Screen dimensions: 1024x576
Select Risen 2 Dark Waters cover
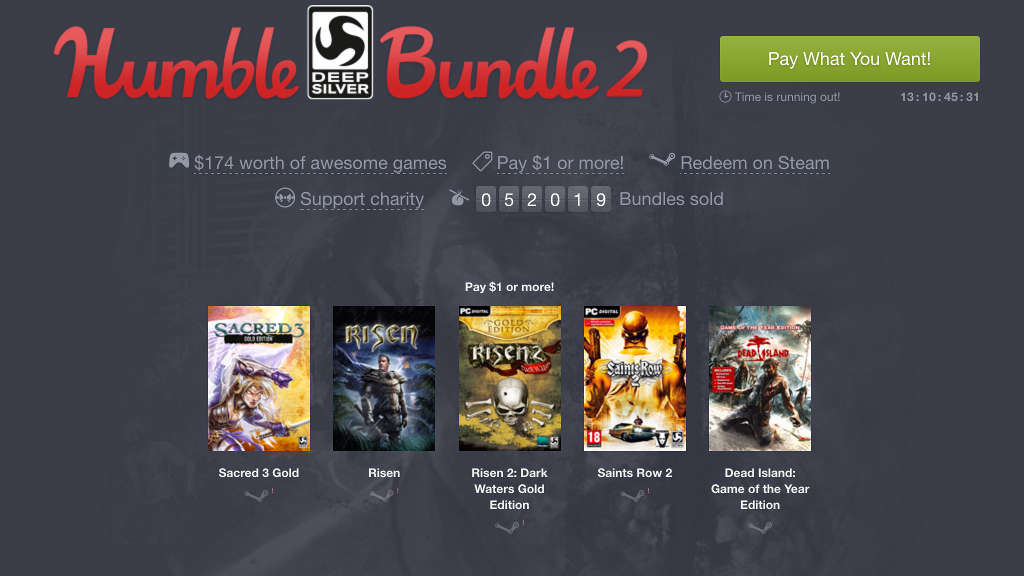pos(510,379)
